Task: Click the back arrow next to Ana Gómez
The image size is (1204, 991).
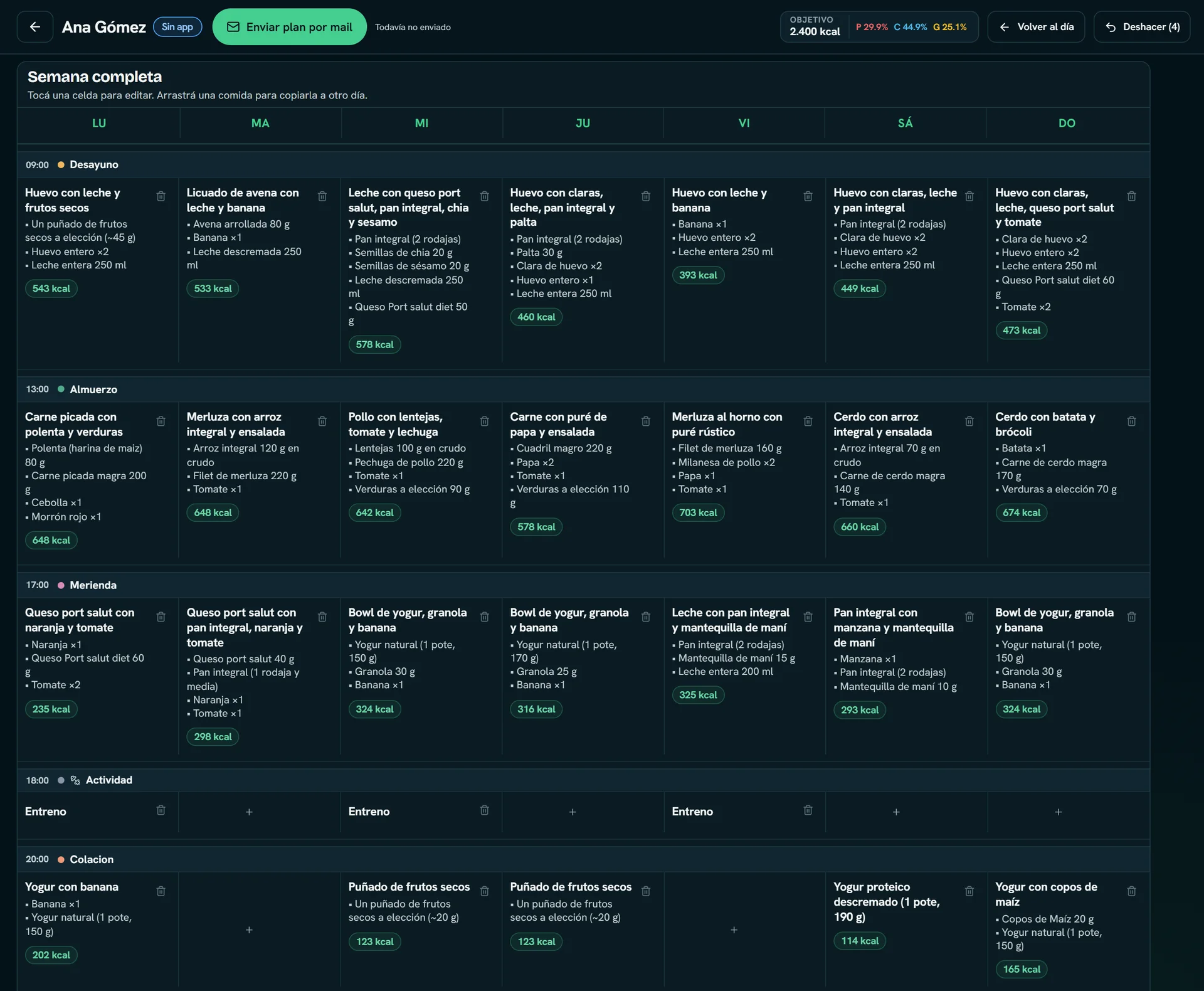Action: point(35,27)
